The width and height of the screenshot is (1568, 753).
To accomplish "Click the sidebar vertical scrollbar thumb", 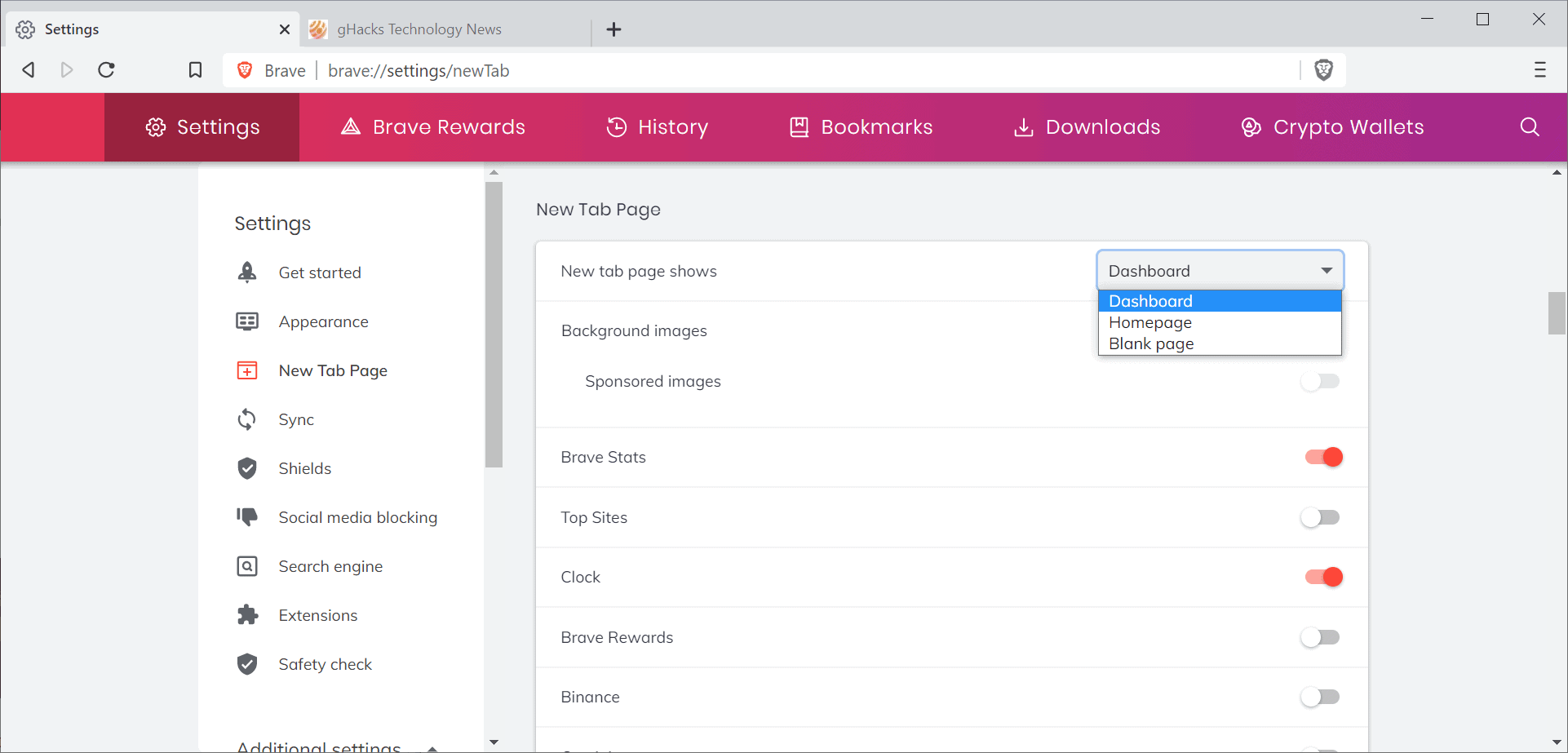I will pos(494,325).
